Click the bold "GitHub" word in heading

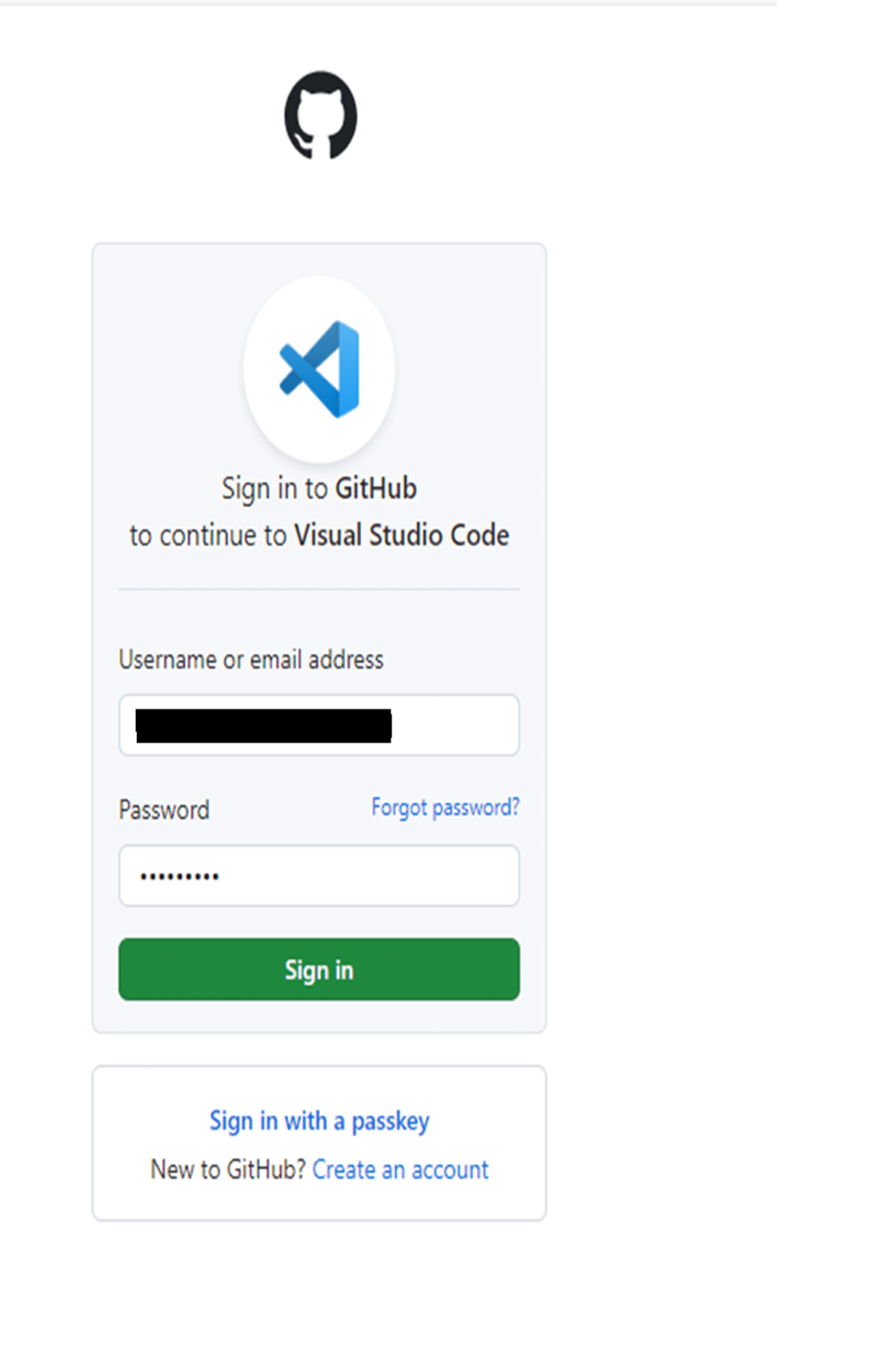(x=375, y=488)
